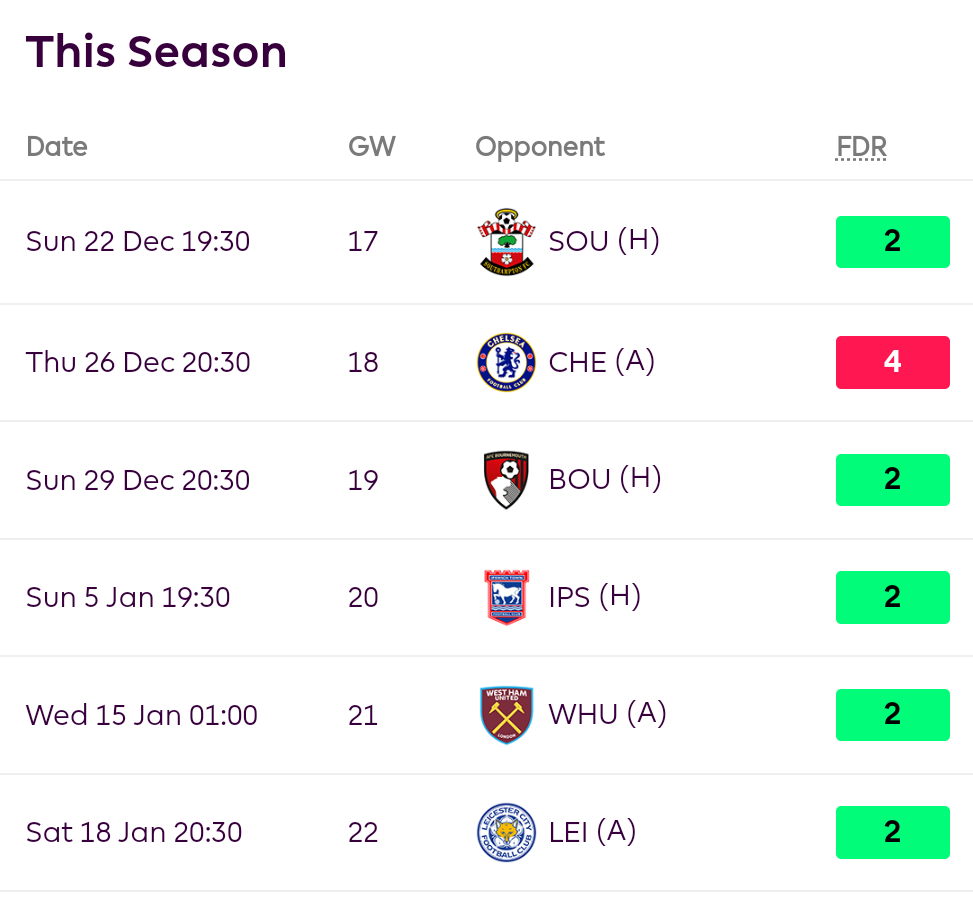Click the Southampton club crest icon
The width and height of the screenshot is (973, 904).
(506, 242)
